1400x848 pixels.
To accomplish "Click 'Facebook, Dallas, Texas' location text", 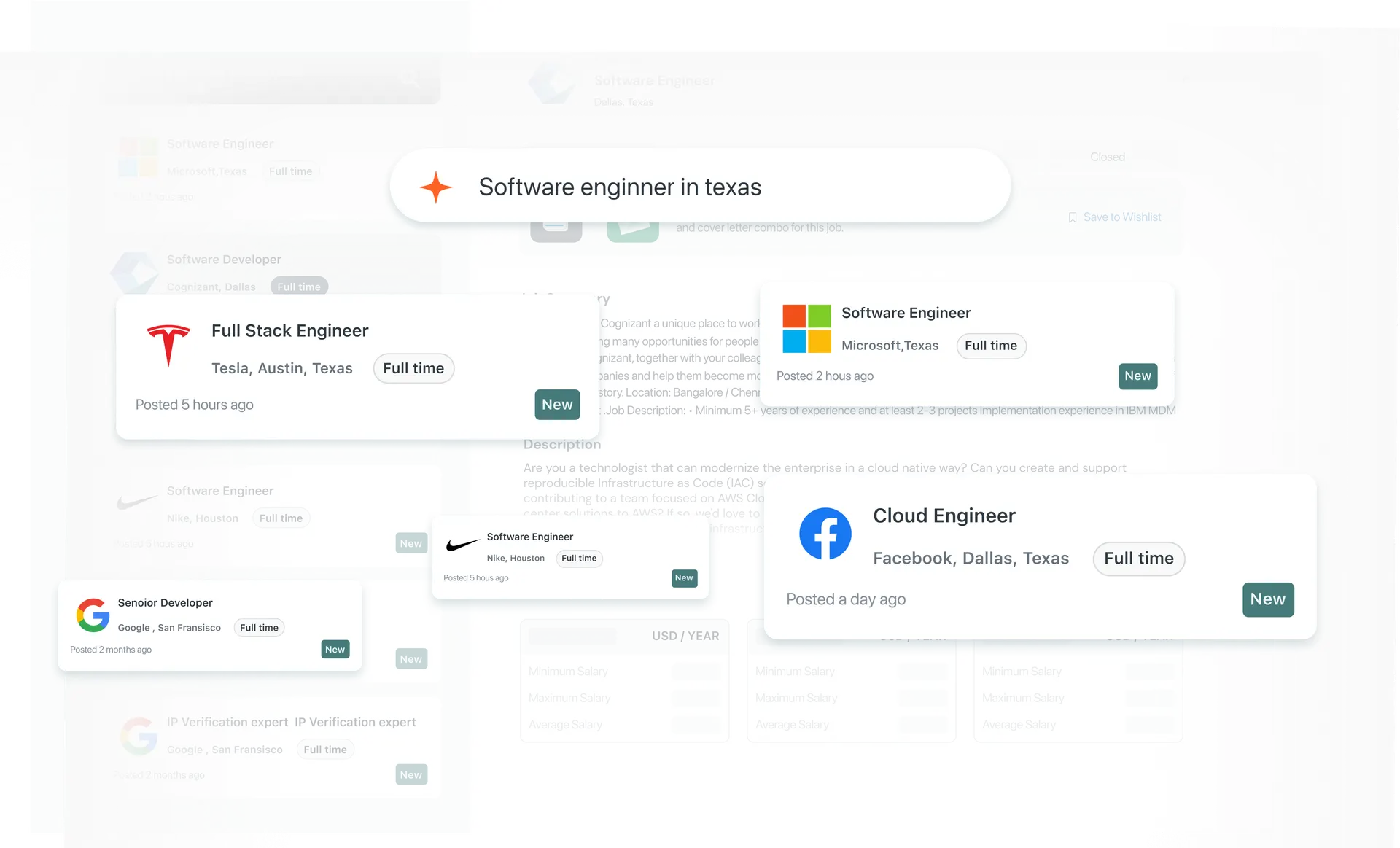I will pos(971,559).
